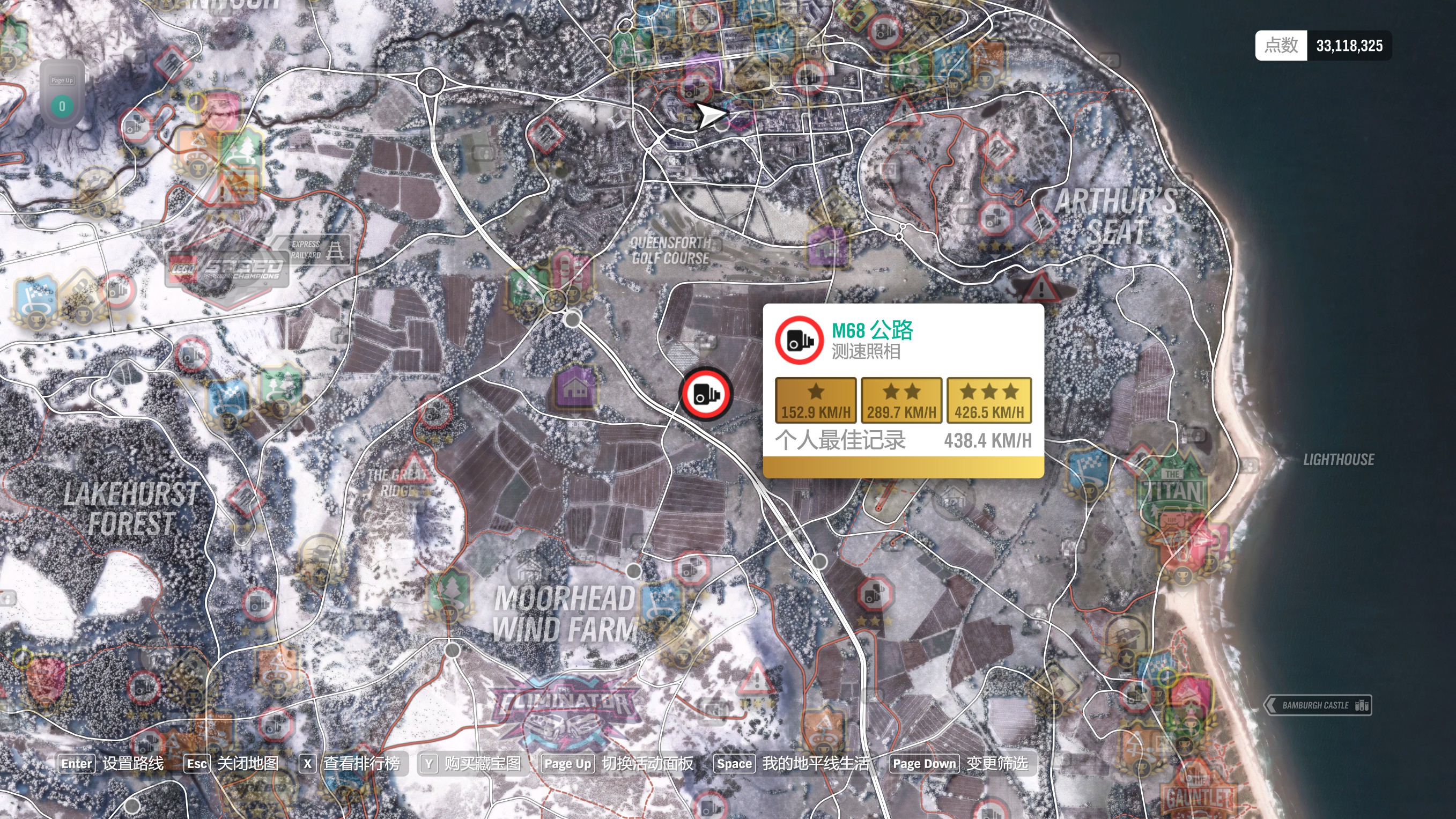Image resolution: width=1456 pixels, height=819 pixels.
Task: Switch activity panel via Page Up prompt
Action: pyautogui.click(x=567, y=764)
